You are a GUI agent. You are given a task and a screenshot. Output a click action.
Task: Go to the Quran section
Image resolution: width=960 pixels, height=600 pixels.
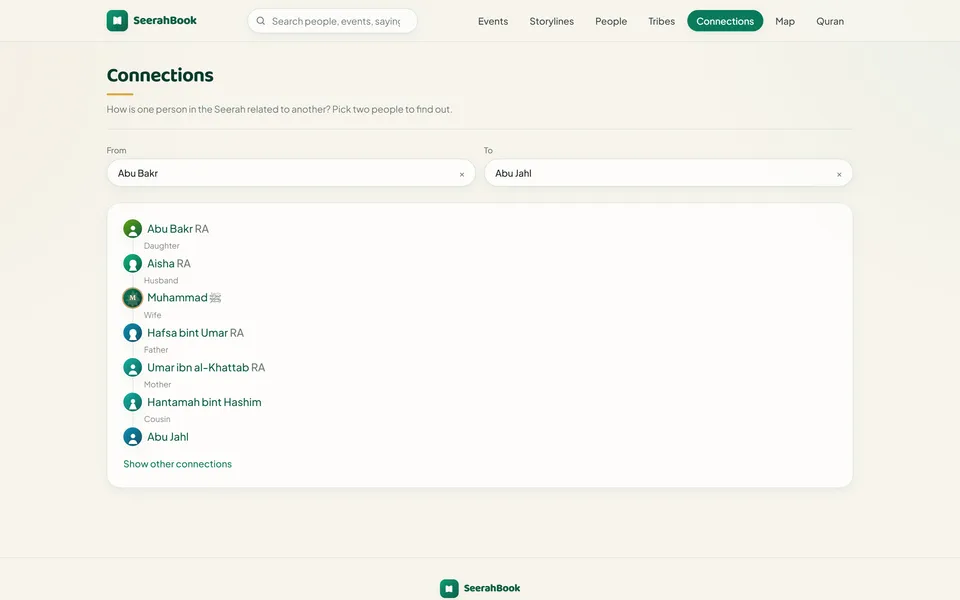click(x=830, y=21)
